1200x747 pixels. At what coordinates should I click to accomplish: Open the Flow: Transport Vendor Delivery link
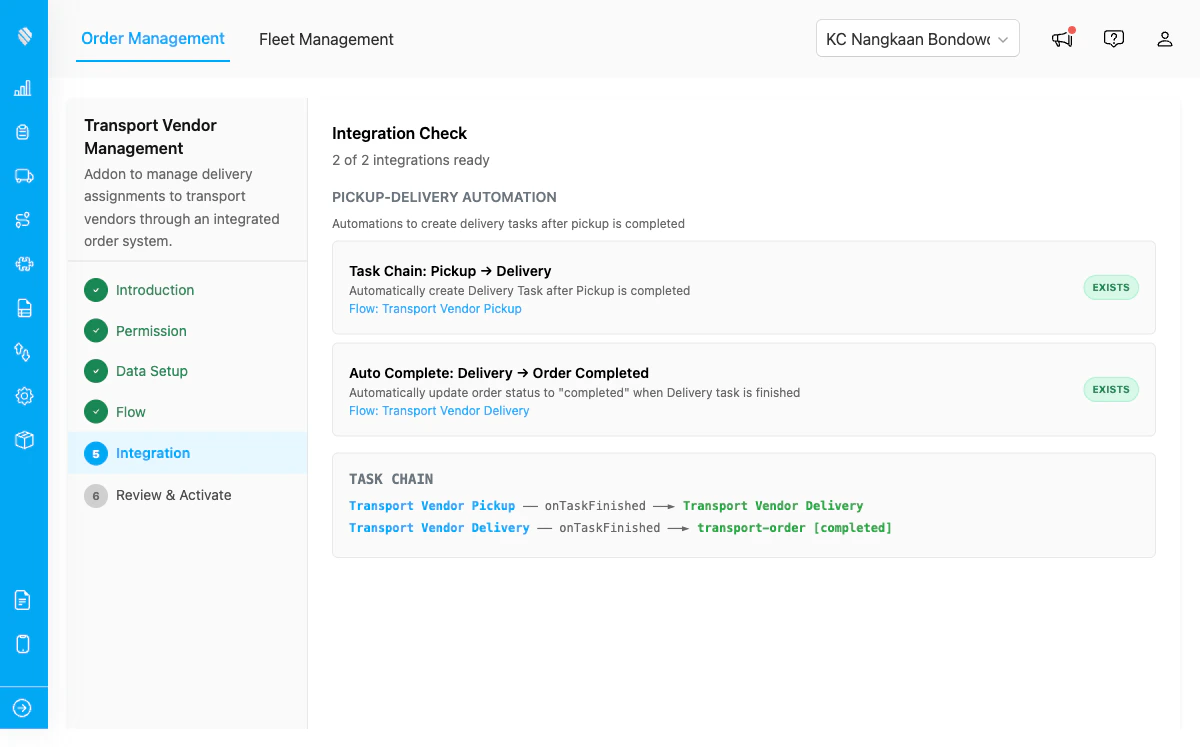(x=439, y=411)
